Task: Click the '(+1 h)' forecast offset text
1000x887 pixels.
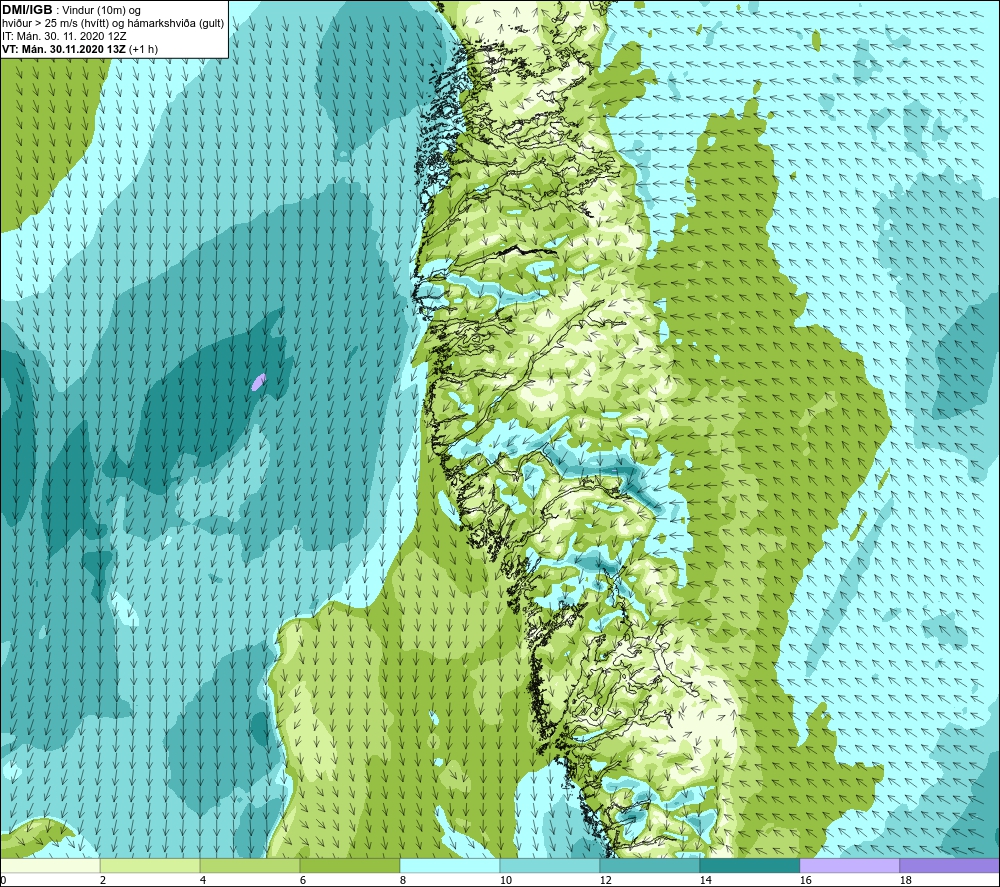Action: [x=143, y=49]
